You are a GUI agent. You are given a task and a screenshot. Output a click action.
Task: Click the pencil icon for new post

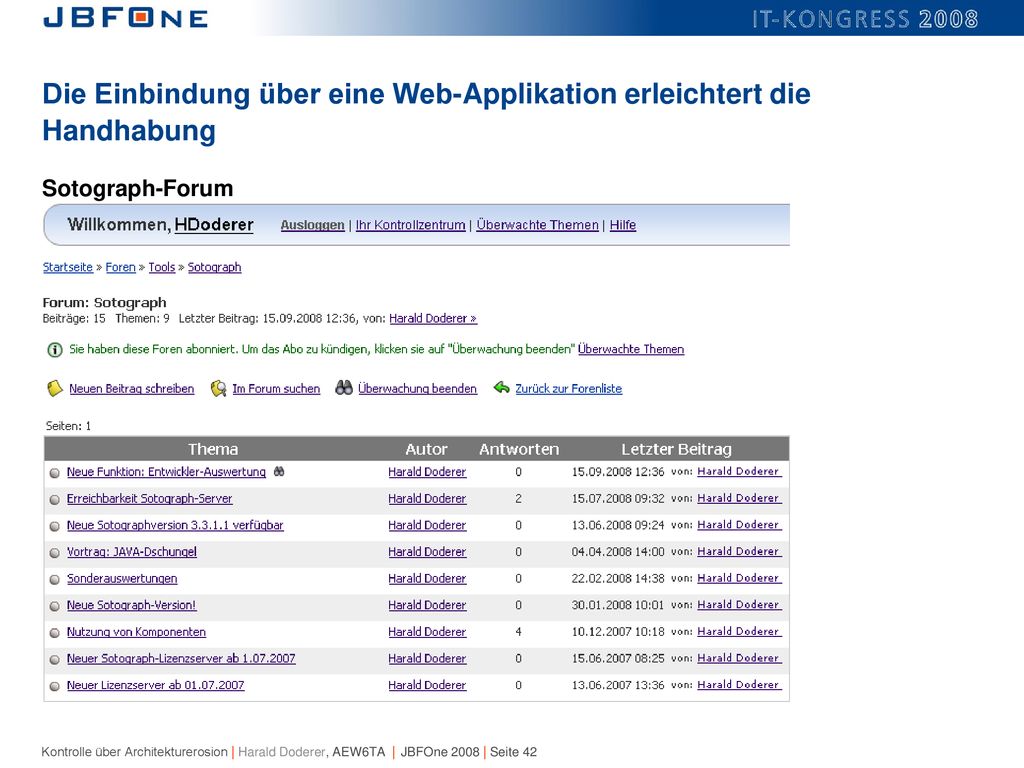[x=55, y=389]
